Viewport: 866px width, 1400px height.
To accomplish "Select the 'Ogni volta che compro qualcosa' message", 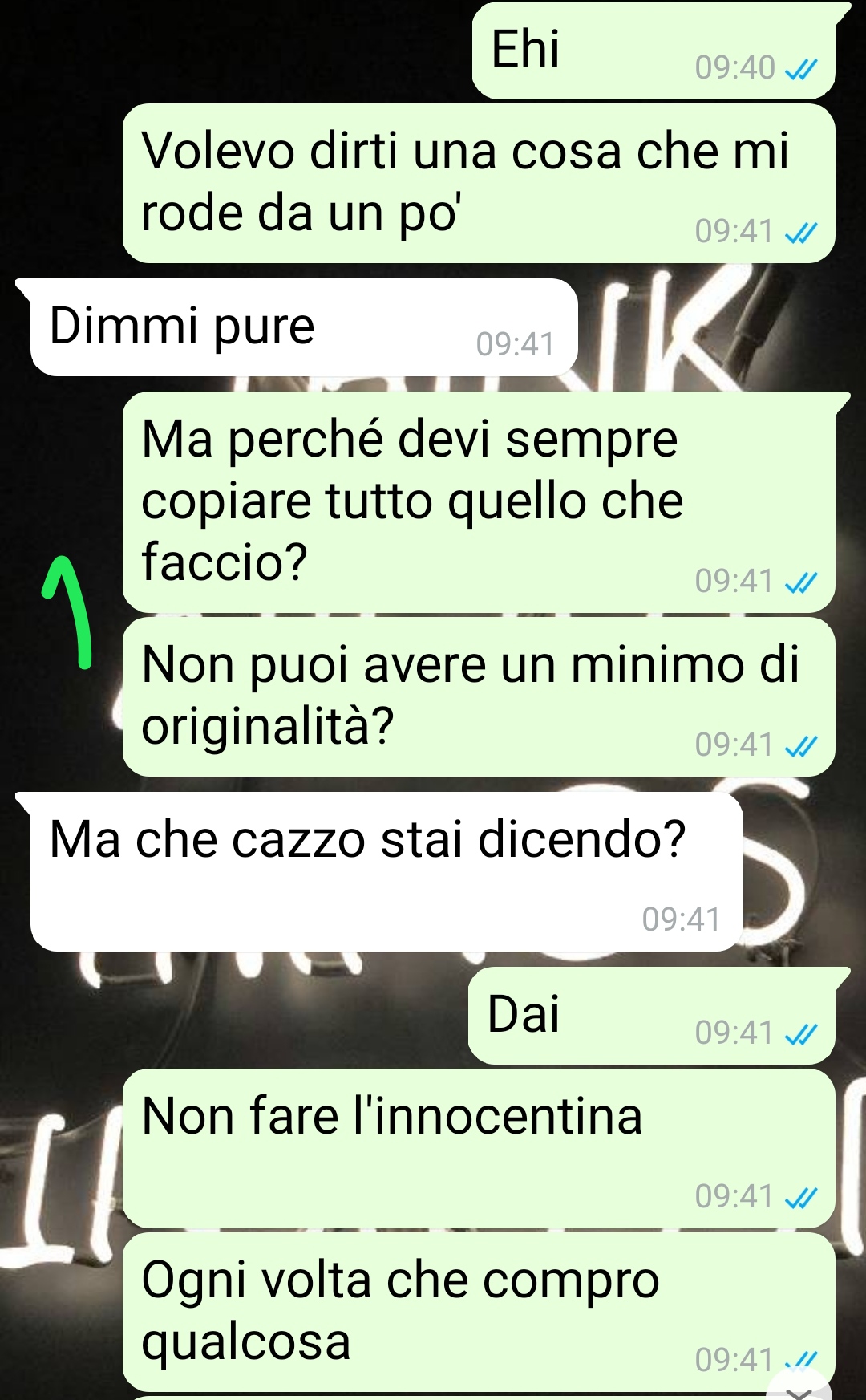I will pos(479,1313).
